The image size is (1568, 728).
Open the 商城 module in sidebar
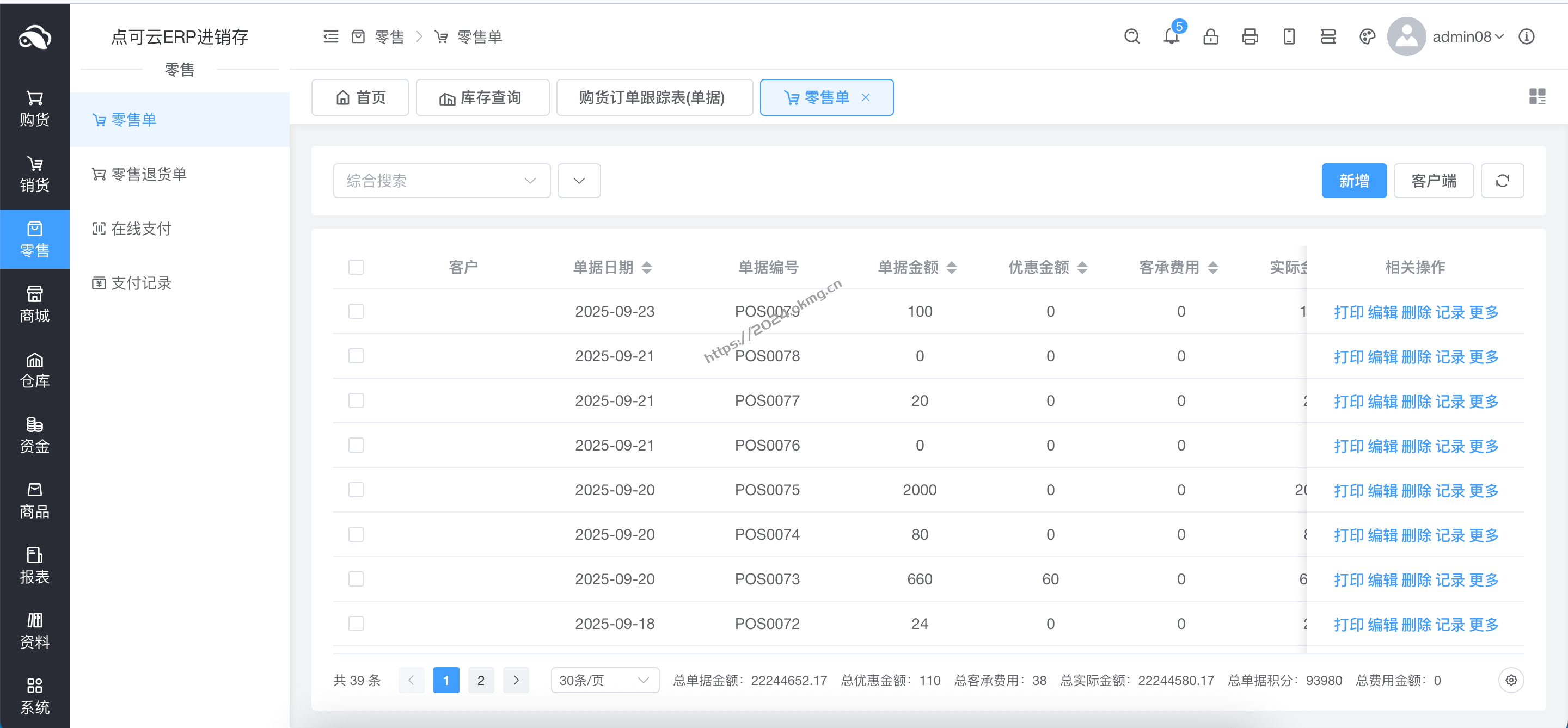pos(35,304)
